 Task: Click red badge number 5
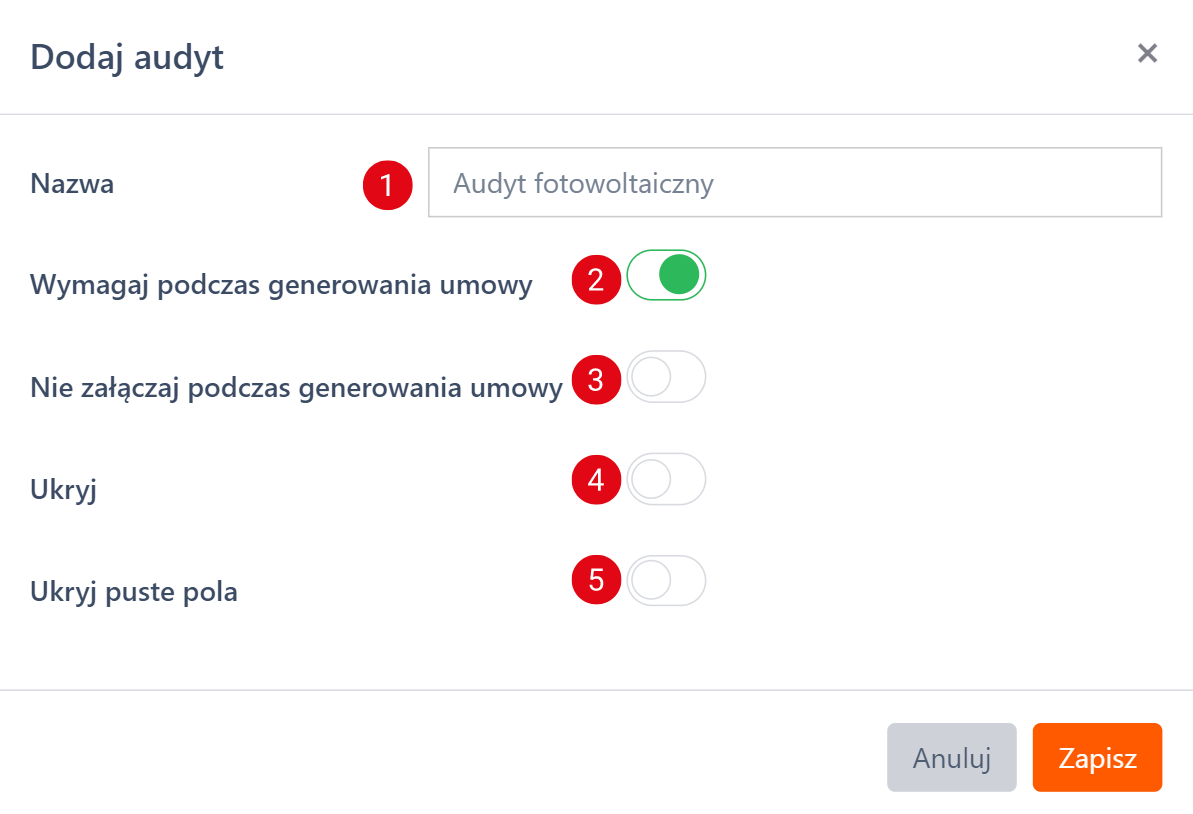tap(597, 581)
